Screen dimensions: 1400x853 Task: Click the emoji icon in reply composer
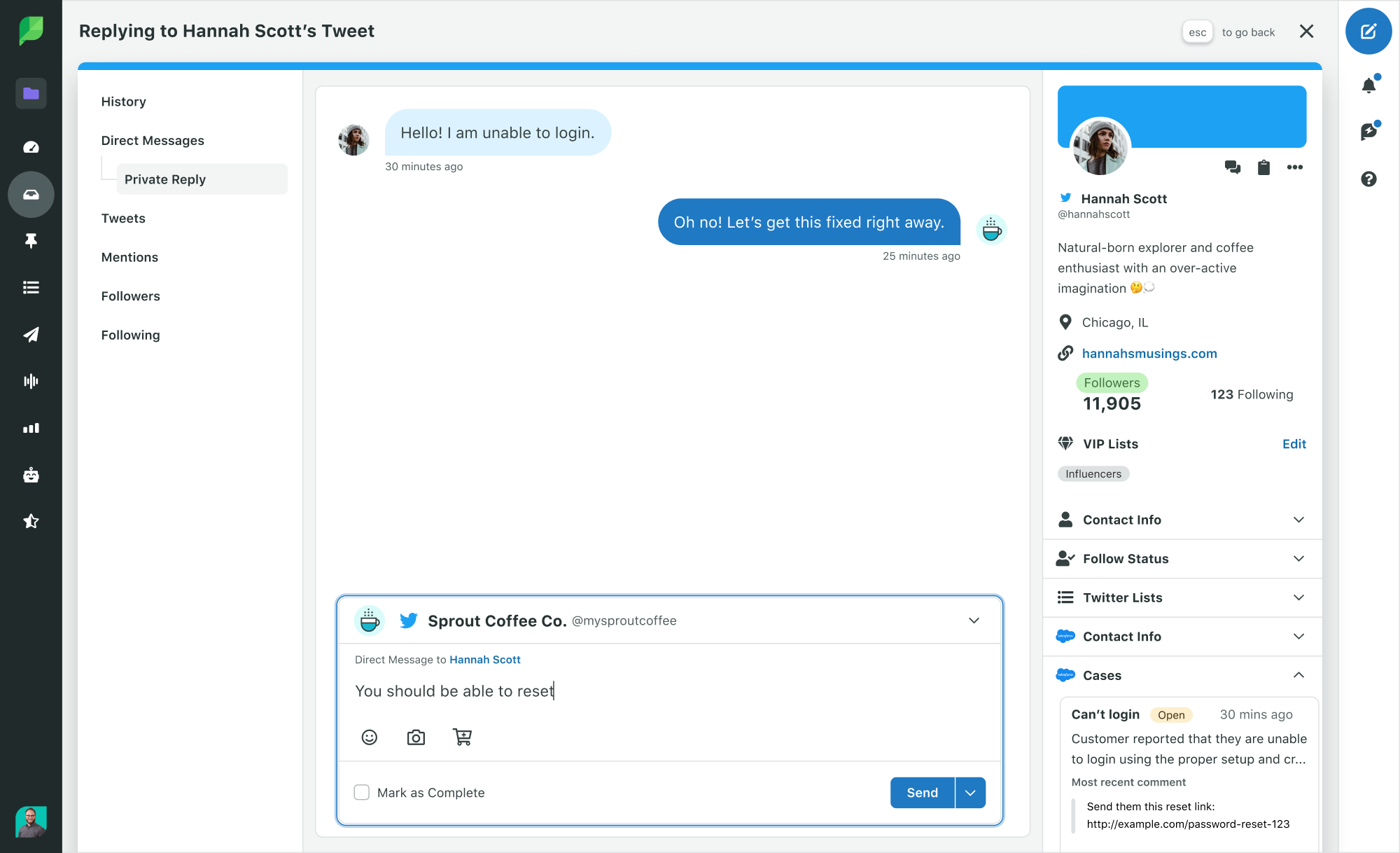[370, 737]
